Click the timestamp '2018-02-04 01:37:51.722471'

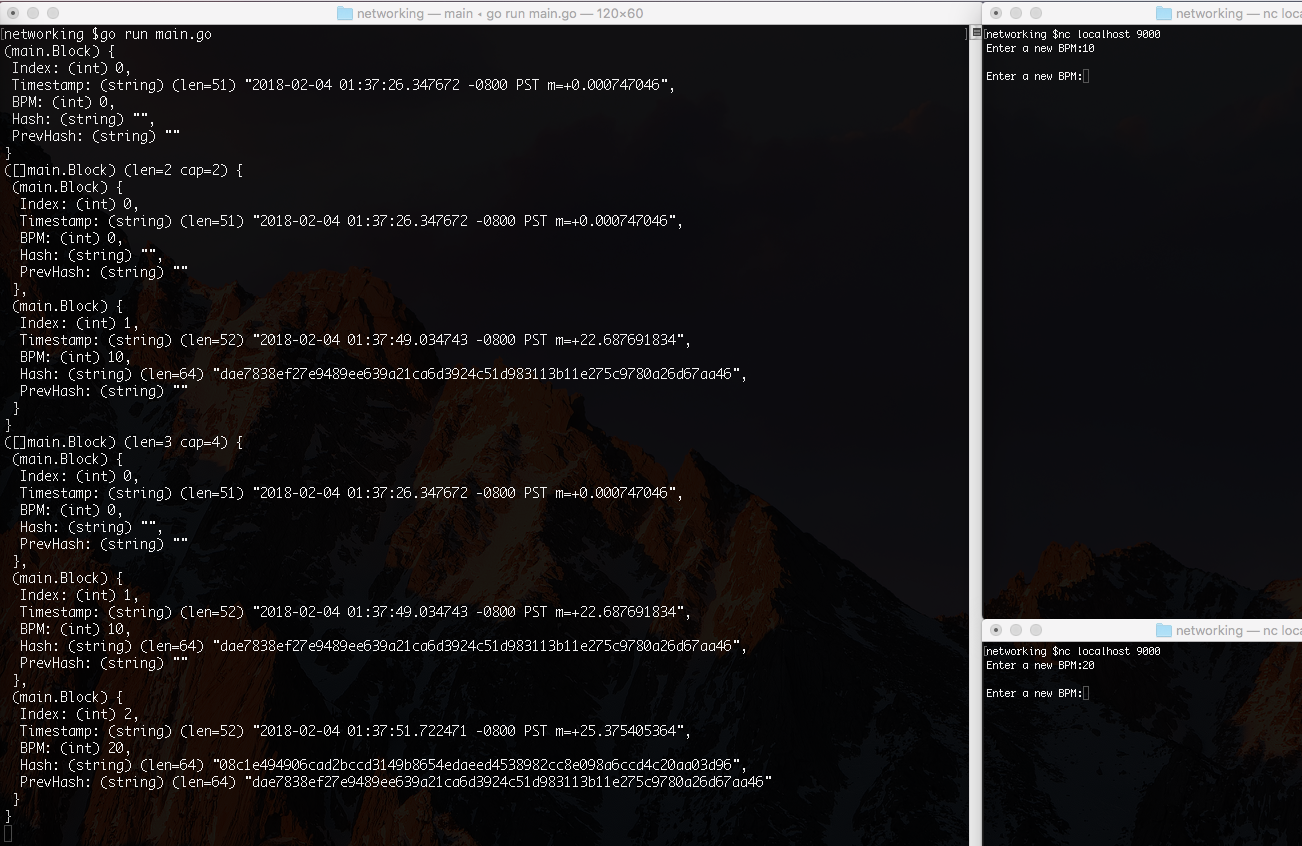tap(363, 731)
